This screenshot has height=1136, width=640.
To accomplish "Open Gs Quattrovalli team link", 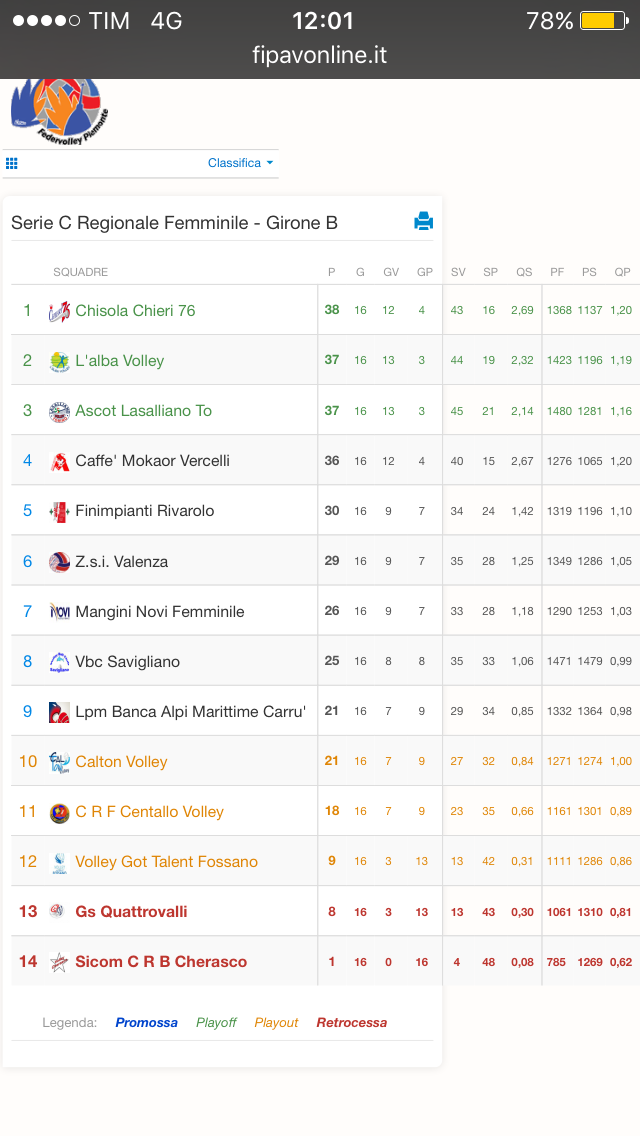I will 131,911.
